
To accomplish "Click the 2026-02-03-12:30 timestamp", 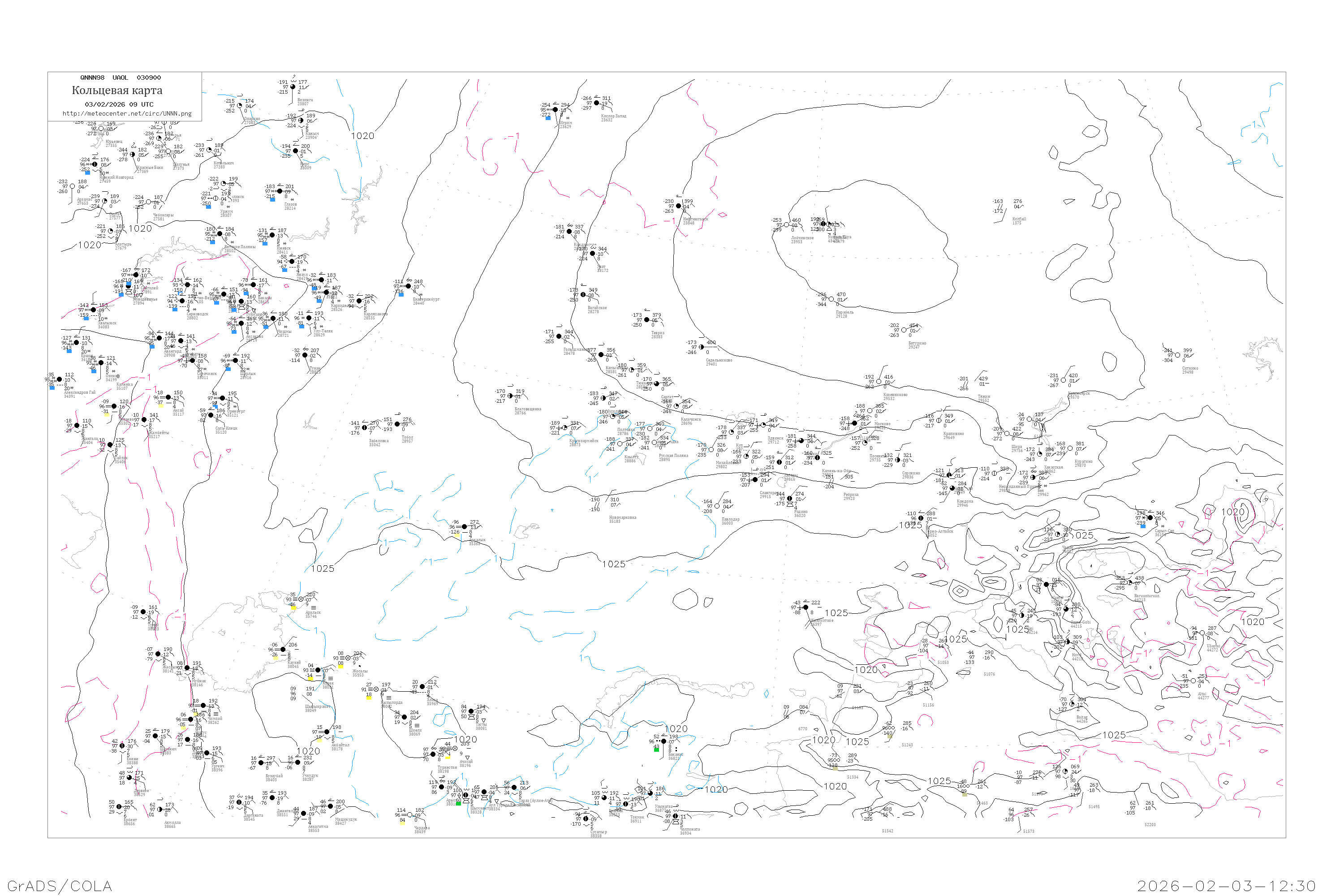I will pyautogui.click(x=1226, y=886).
